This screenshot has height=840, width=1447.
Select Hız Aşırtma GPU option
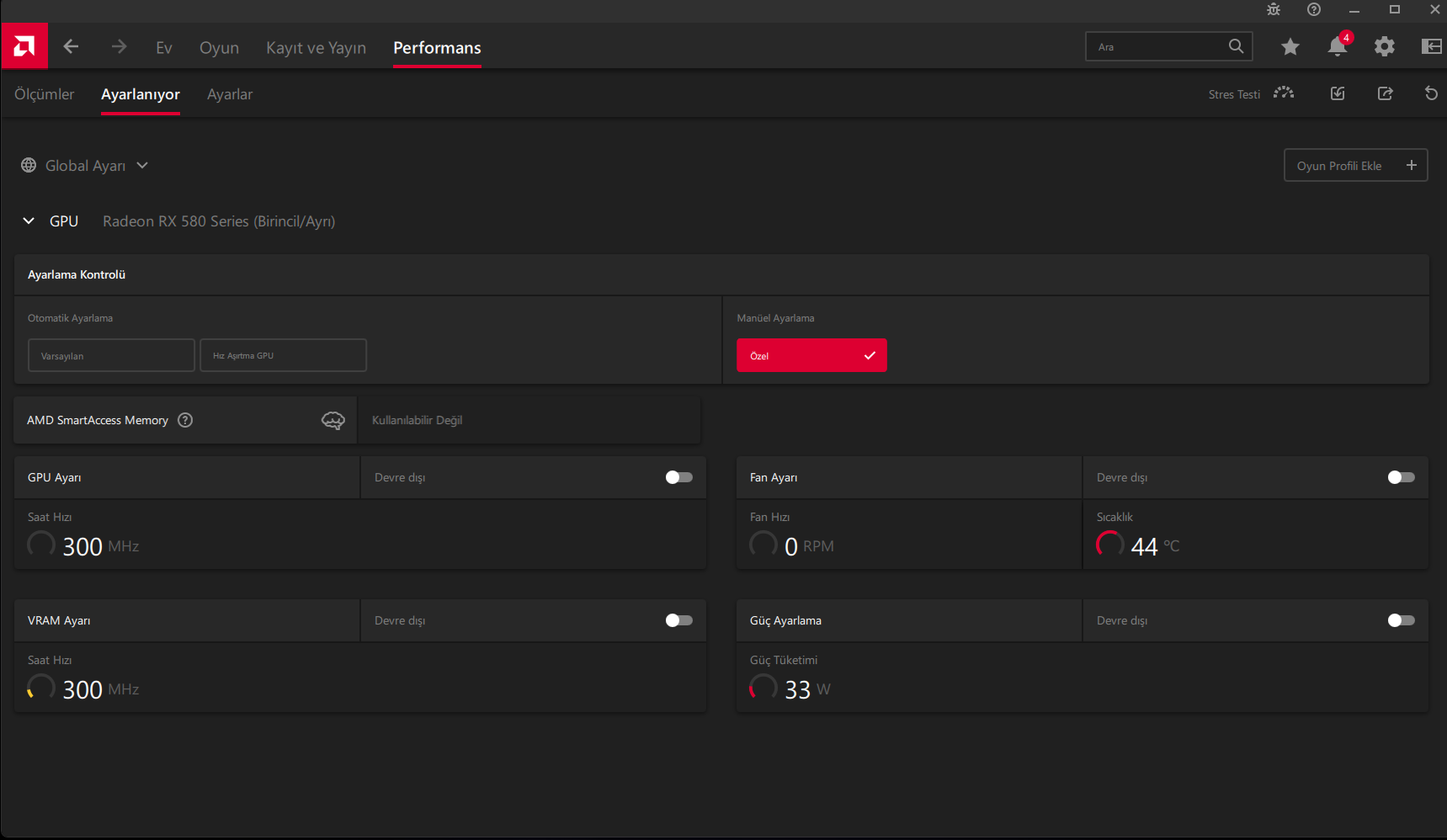pyautogui.click(x=283, y=355)
